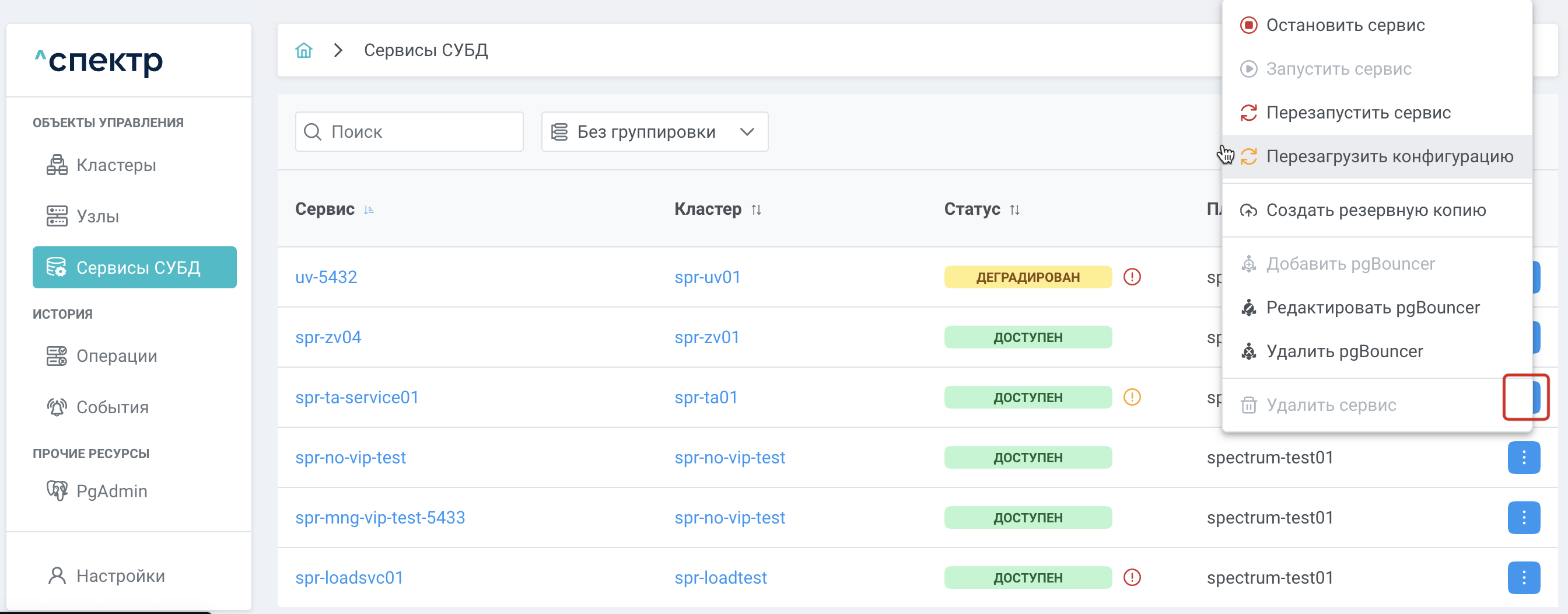Screen dimensions: 1568x614
Task: Sort table by Статус column
Action: click(1014, 210)
